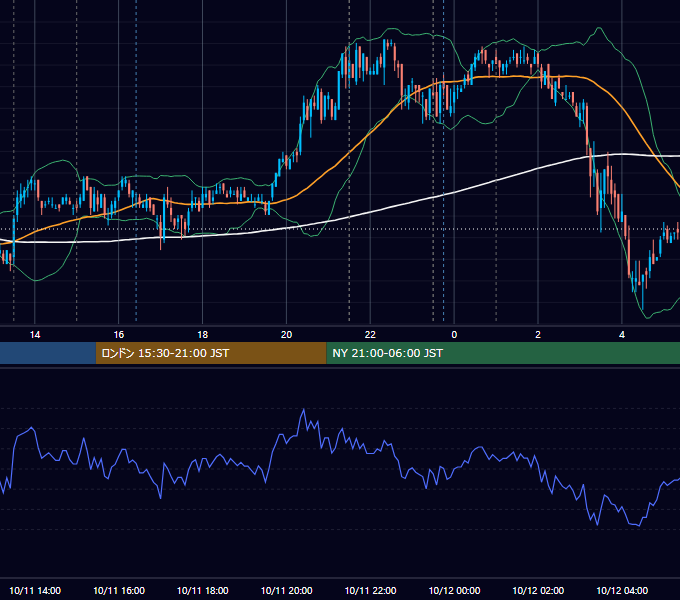Click the 10/11 14:00 date label
This screenshot has height=600, width=680.
[35, 590]
